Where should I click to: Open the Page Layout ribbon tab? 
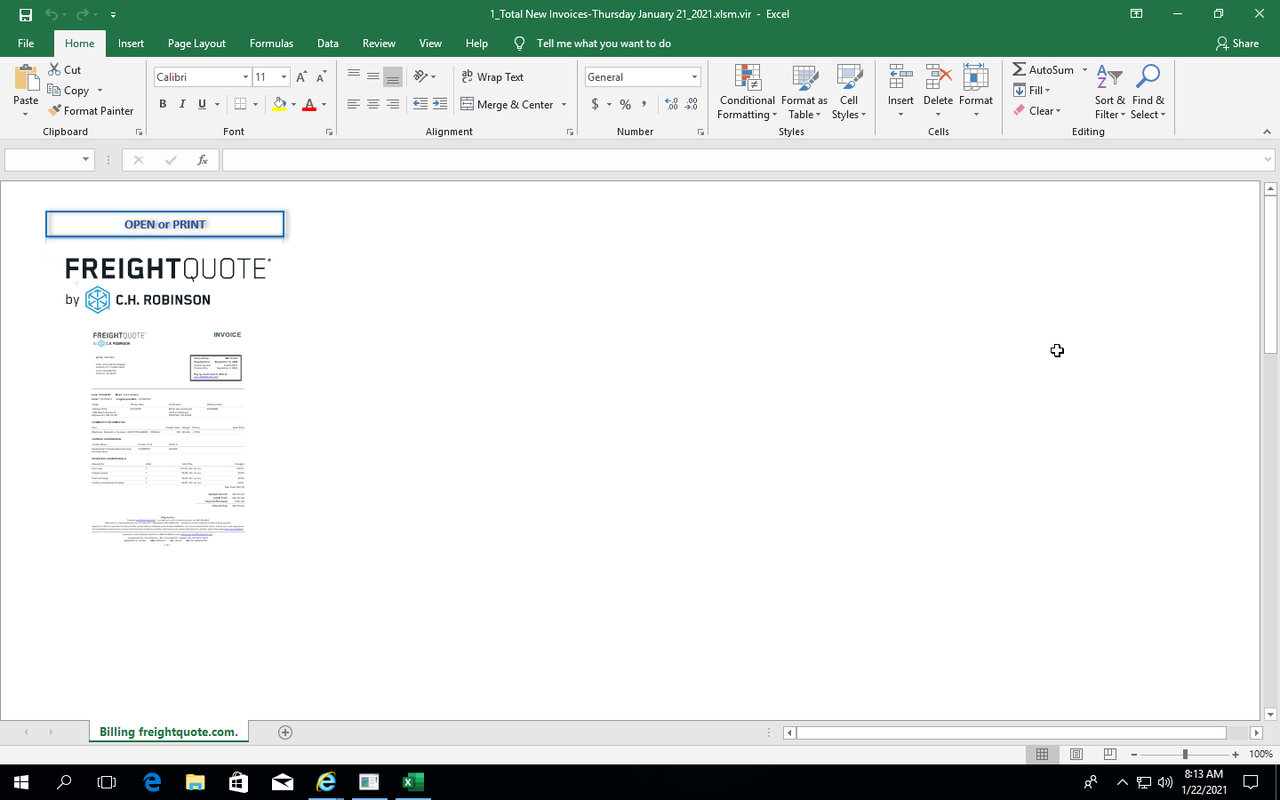coord(196,43)
